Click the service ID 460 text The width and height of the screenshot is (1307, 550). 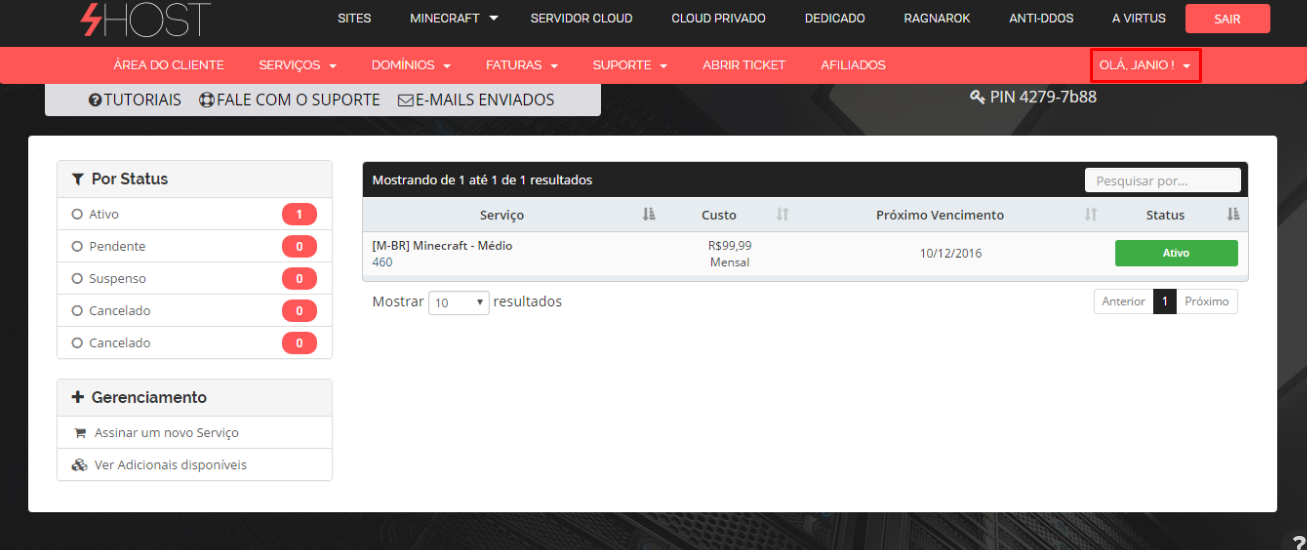tap(382, 262)
